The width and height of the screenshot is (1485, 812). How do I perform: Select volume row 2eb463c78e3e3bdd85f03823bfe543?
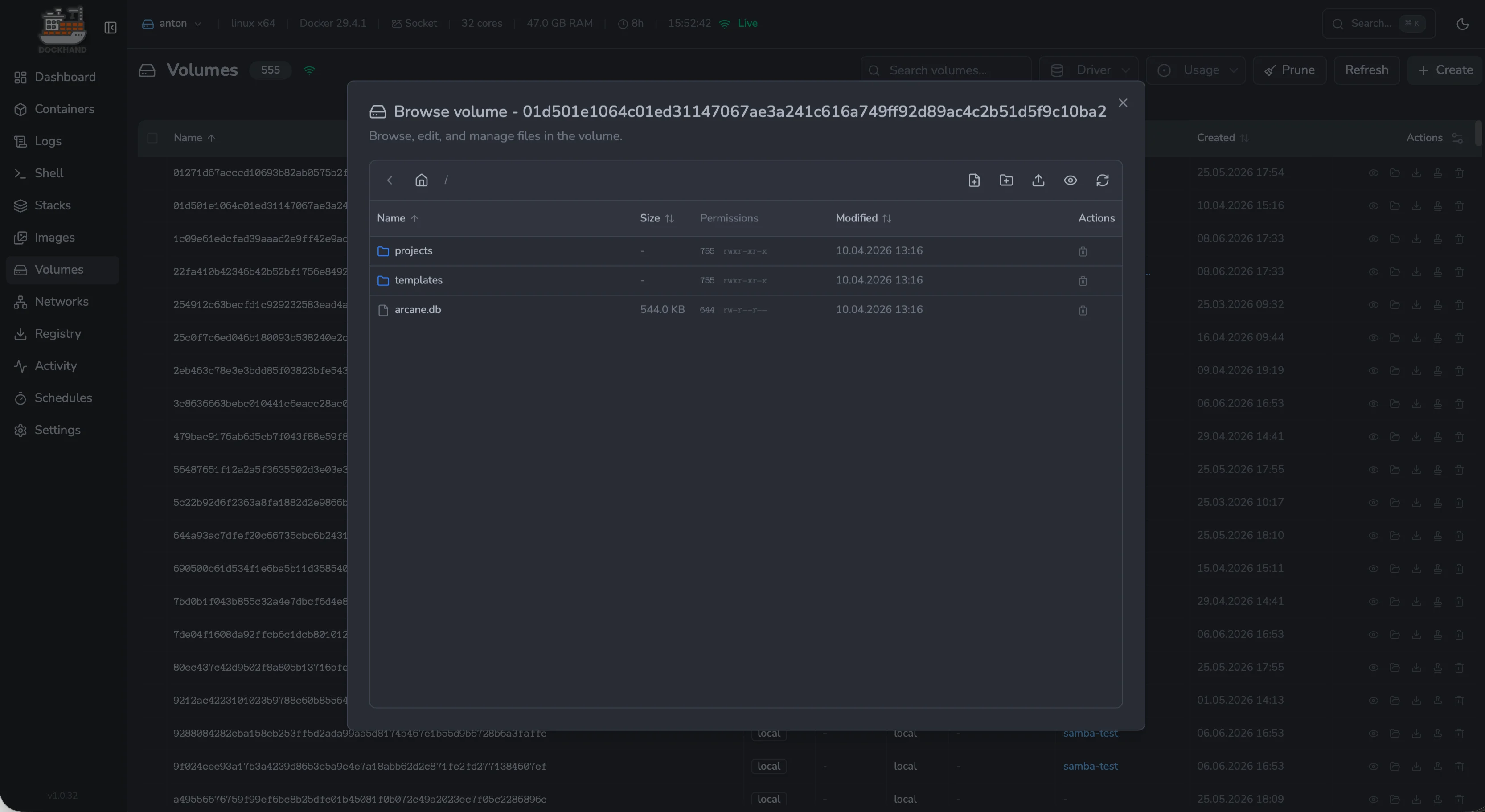pos(260,370)
